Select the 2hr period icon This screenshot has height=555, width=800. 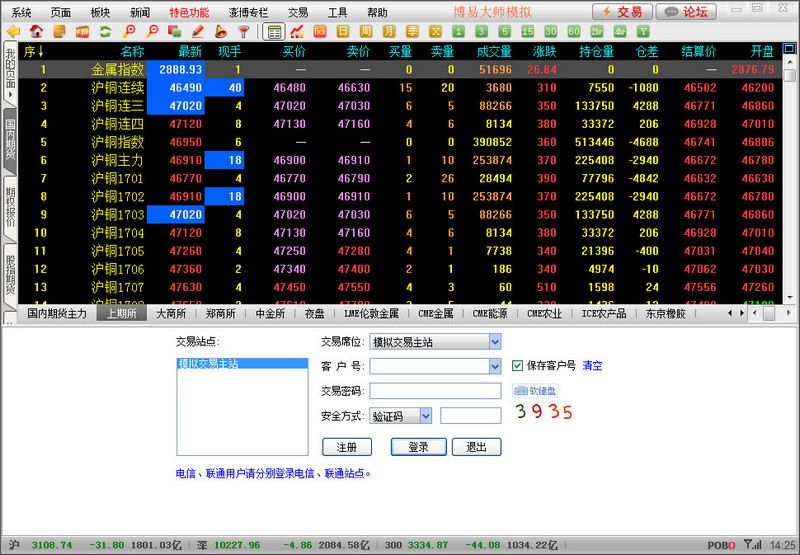596,32
